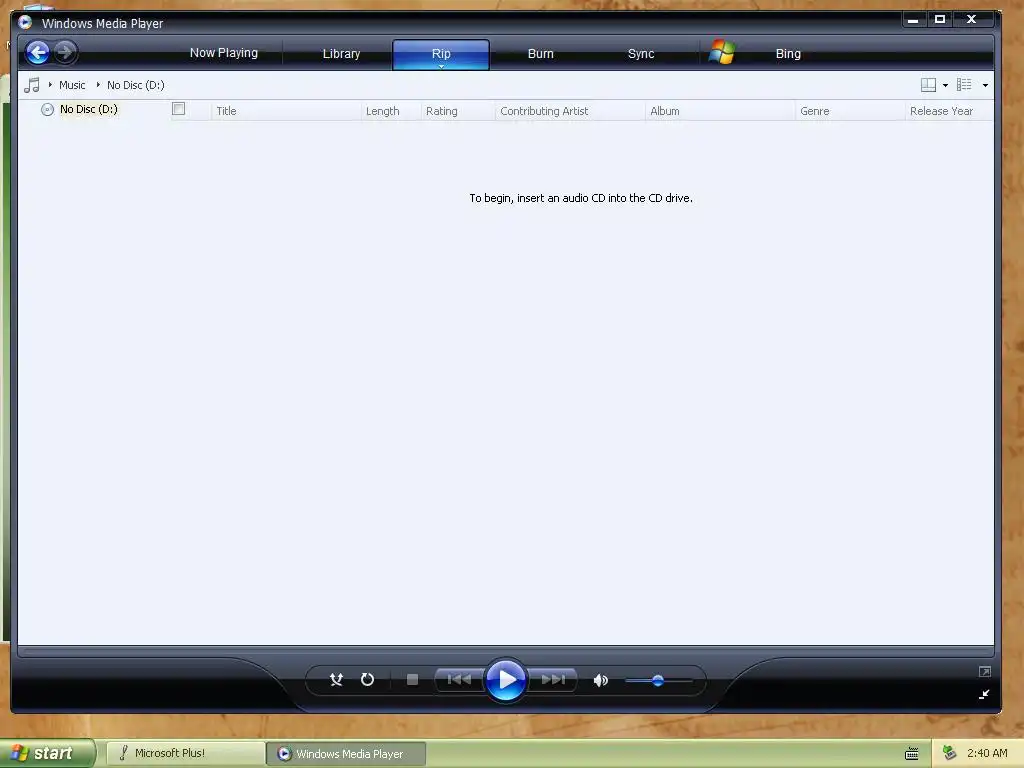Sort by the Title column header
1024x768 pixels.
pos(285,110)
